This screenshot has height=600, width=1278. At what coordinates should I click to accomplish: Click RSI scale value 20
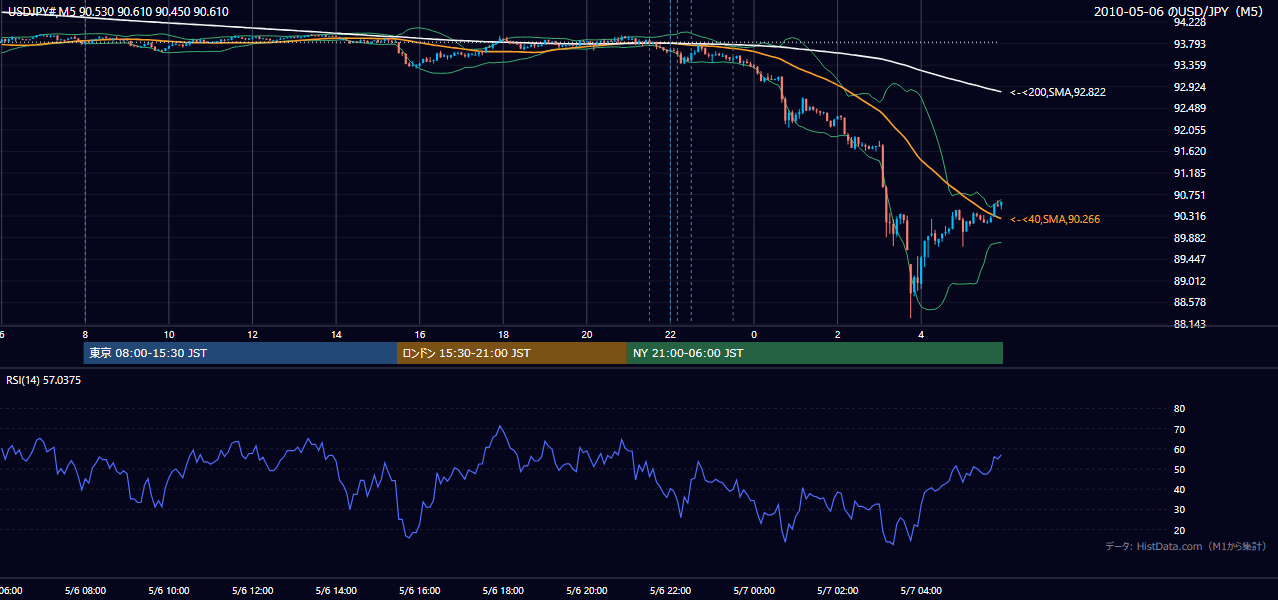[1179, 530]
